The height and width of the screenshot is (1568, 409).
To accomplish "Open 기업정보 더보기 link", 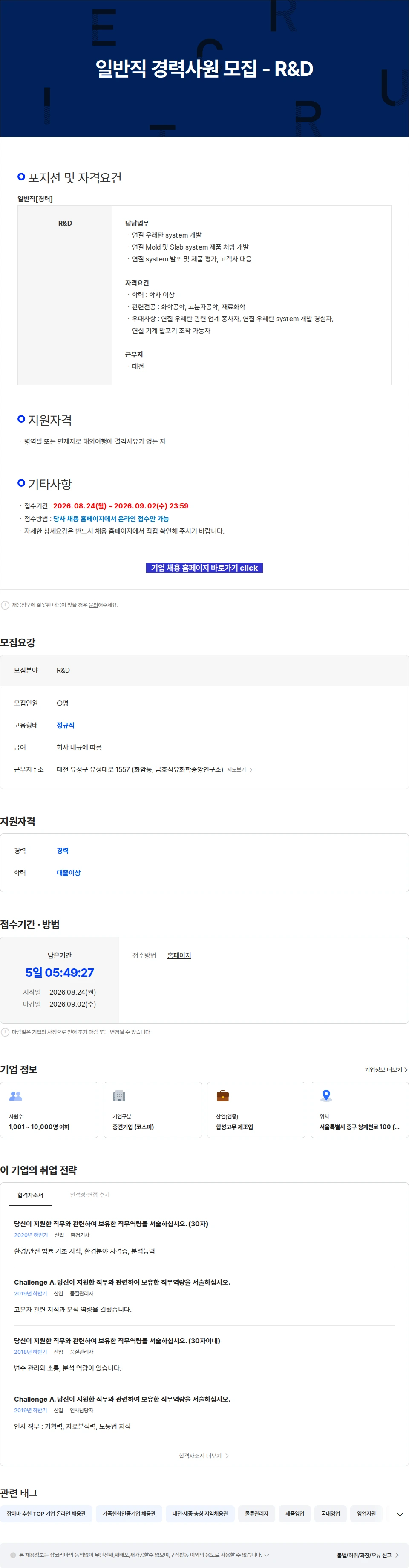I will [386, 1069].
